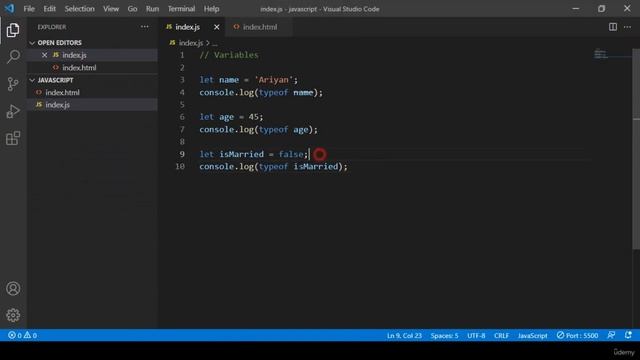Split the editor to the right

click(613, 27)
